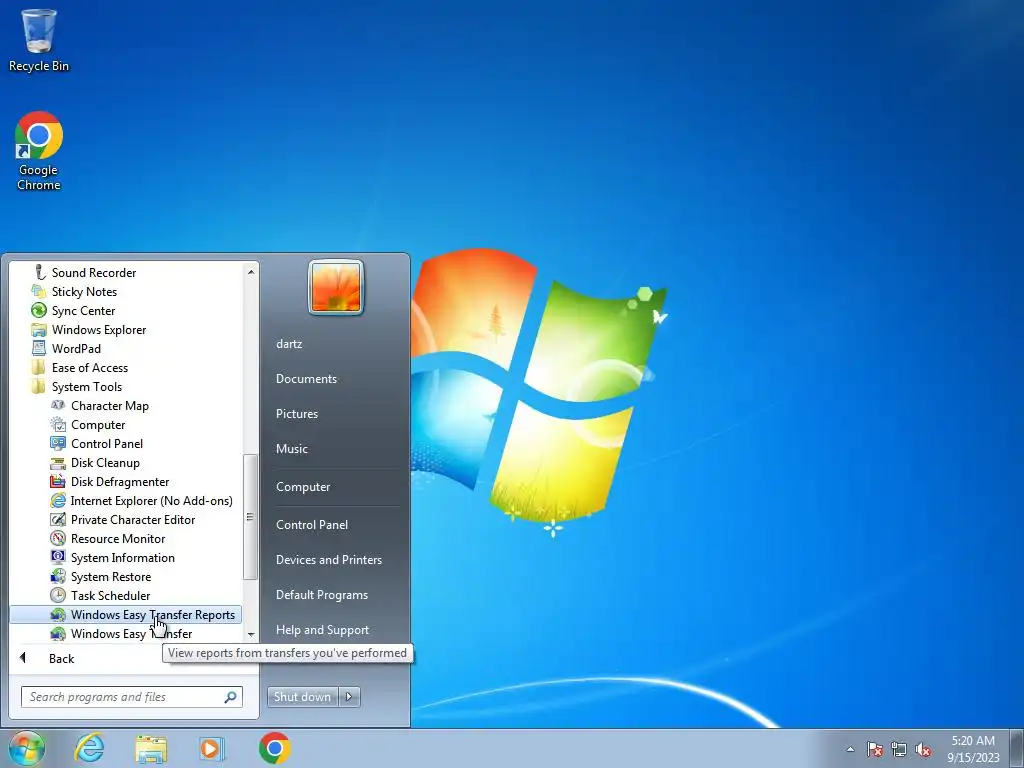Viewport: 1024px width, 768px height.
Task: Launch the Google Chrome desktop shortcut
Action: [39, 151]
